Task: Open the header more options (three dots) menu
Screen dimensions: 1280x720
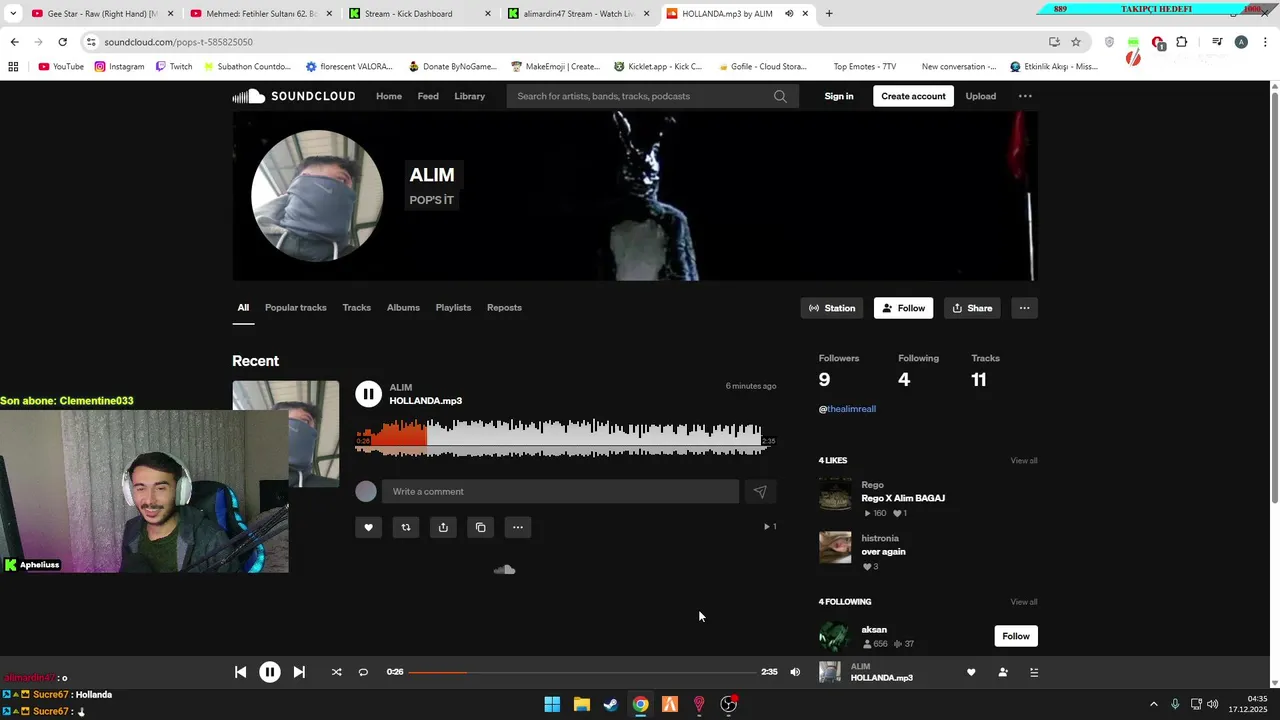Action: [1025, 96]
